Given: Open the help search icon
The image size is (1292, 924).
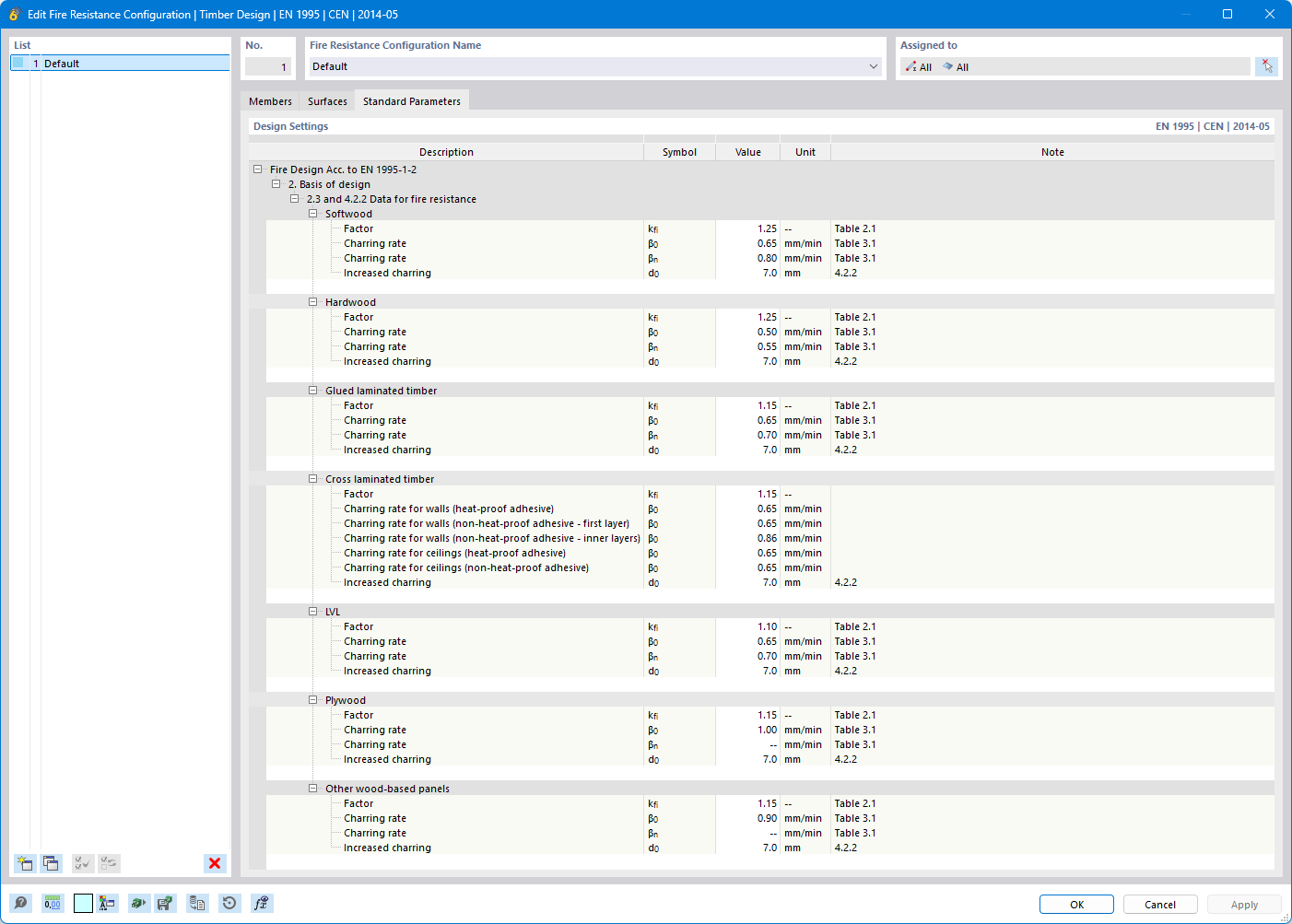Looking at the screenshot, I should (21, 904).
